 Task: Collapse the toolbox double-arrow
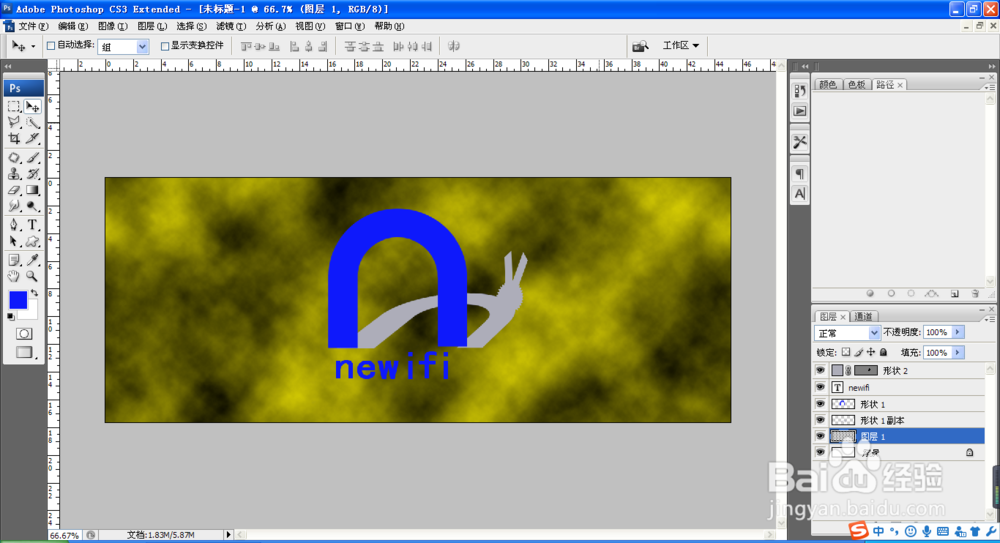(8, 66)
